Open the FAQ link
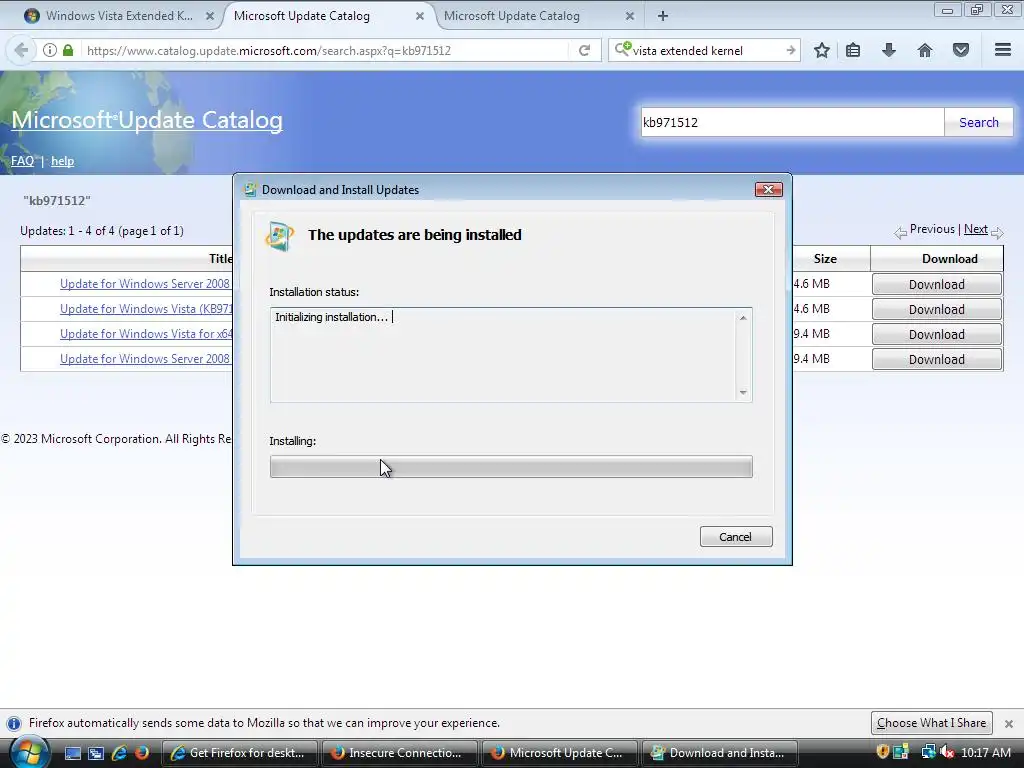 pyautogui.click(x=22, y=161)
